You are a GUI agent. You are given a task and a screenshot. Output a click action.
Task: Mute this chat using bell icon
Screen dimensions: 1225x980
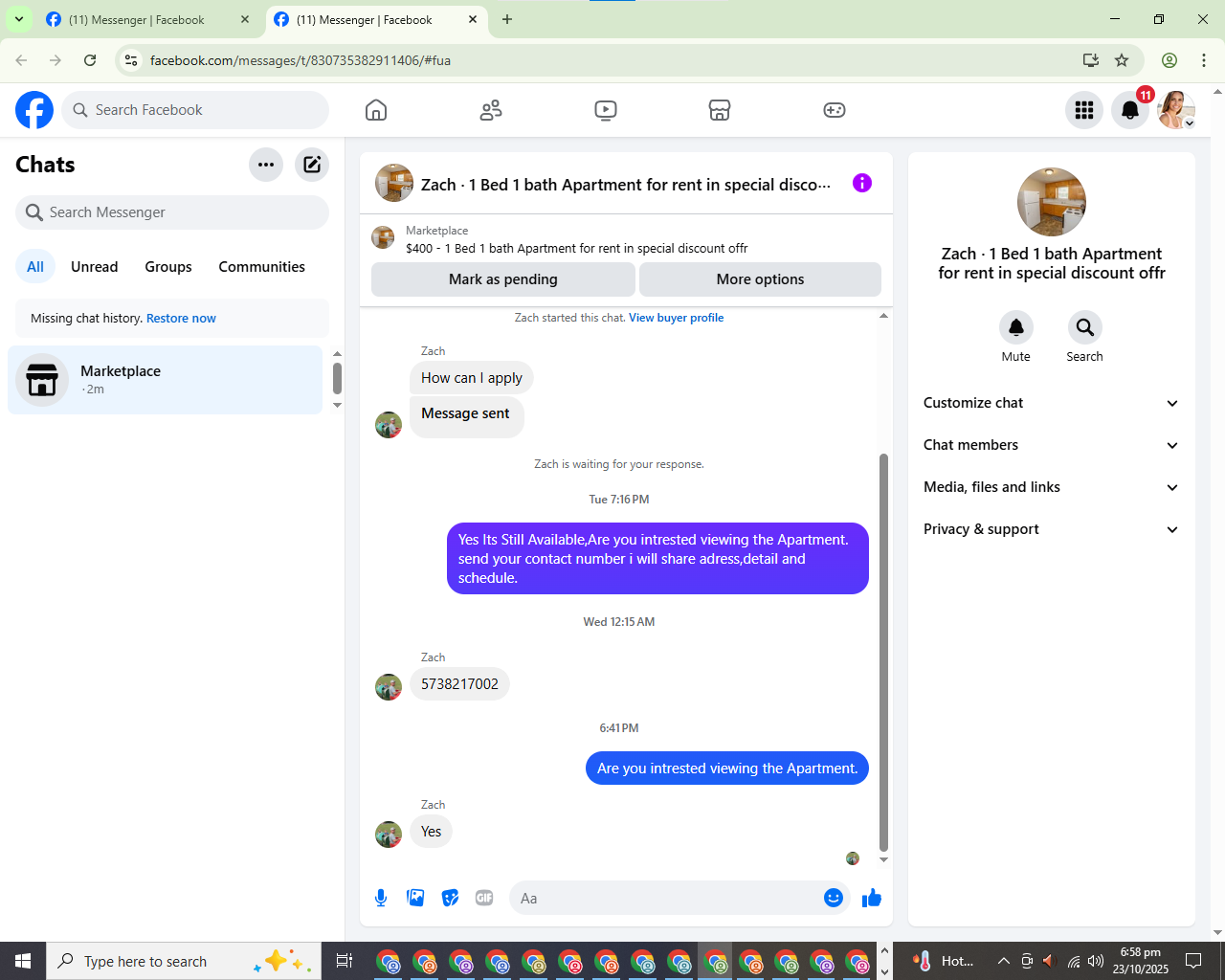tap(1016, 327)
